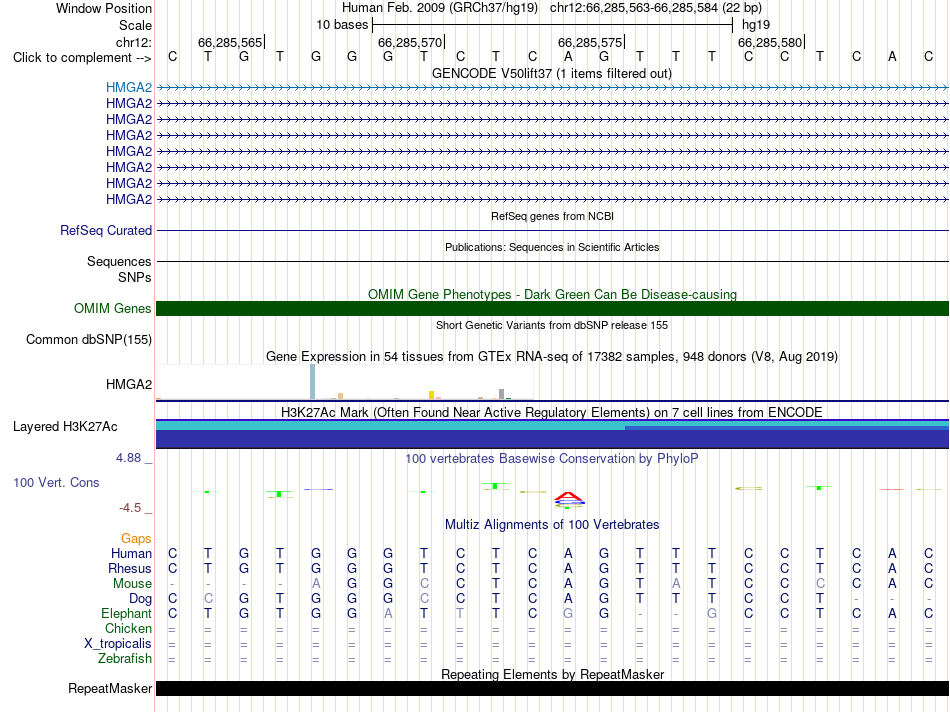Screen dimensions: 950x712
Task: Click the black RepeatMasker element bar
Action: pyautogui.click(x=552, y=688)
